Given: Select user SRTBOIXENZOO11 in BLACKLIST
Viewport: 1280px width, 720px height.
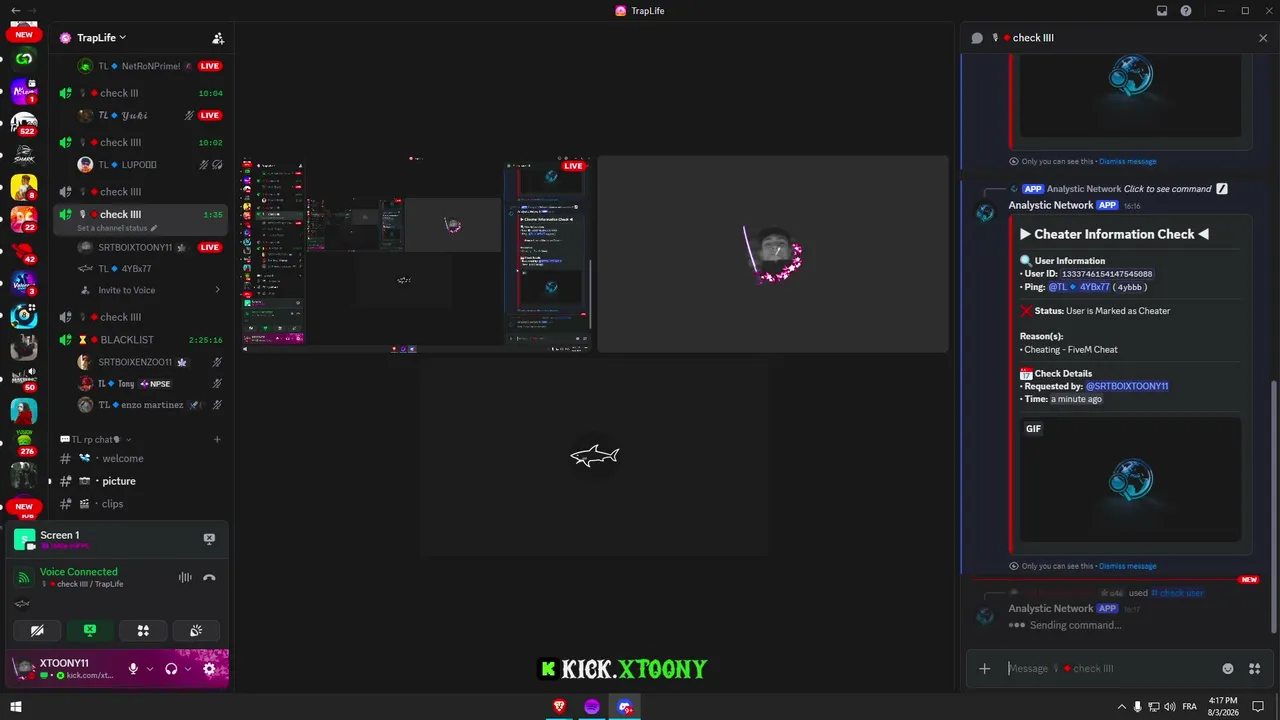Looking at the screenshot, I should pos(150,362).
